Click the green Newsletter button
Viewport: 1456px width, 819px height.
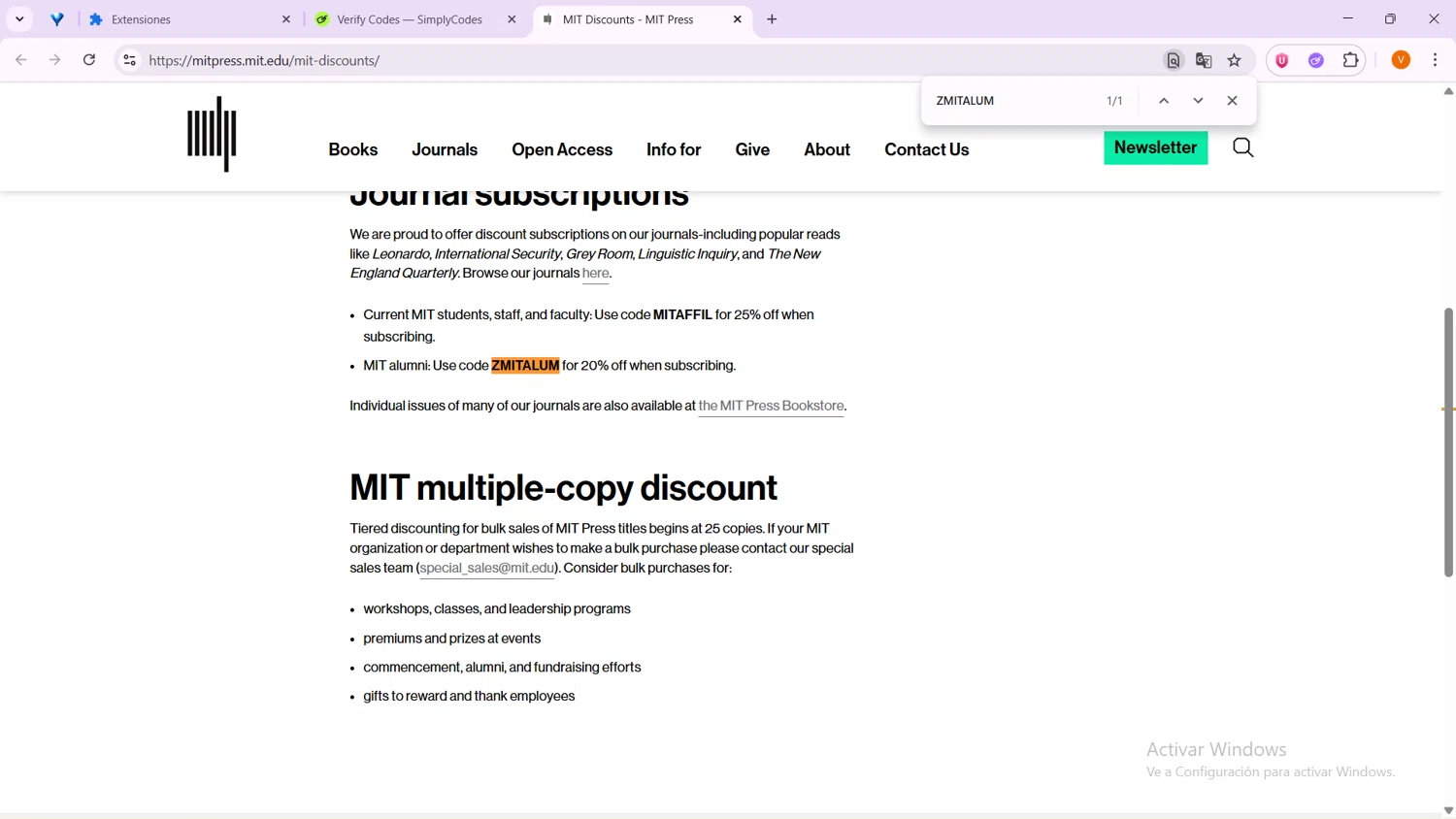tap(1155, 147)
